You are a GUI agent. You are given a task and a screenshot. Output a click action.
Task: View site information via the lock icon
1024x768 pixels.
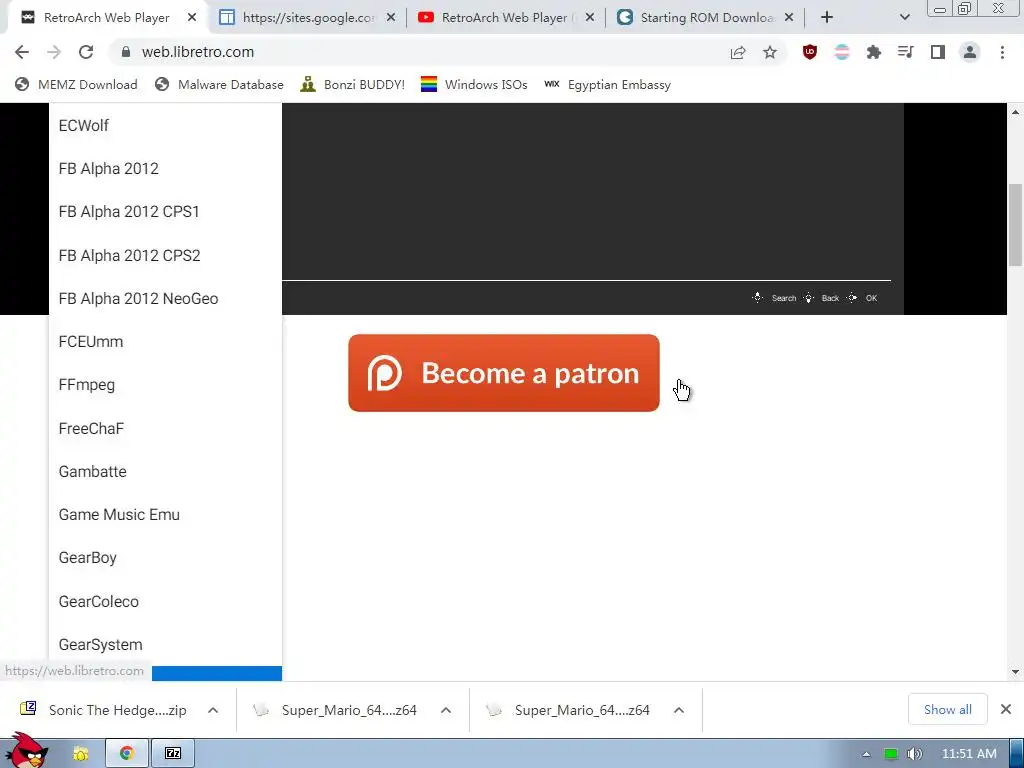coord(126,52)
